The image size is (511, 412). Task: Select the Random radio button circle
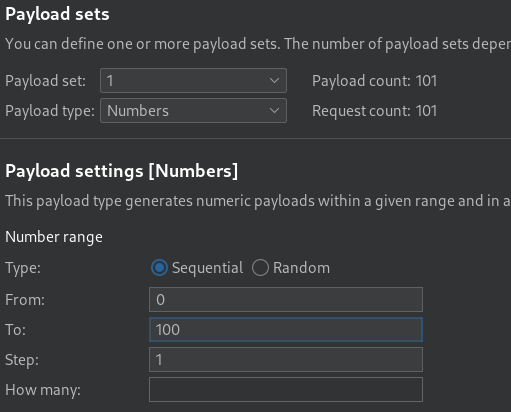click(x=260, y=268)
